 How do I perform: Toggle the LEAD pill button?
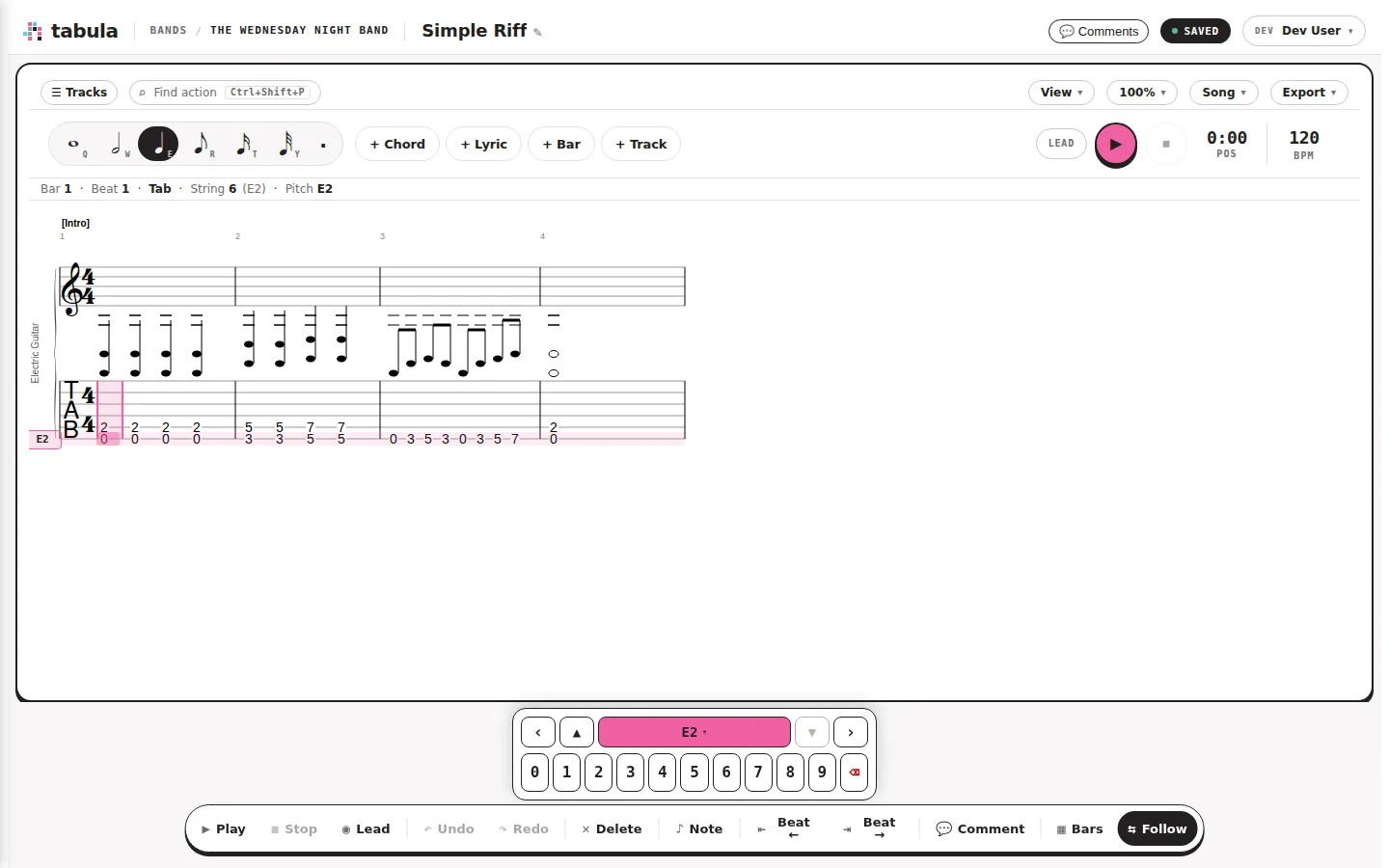1061,144
